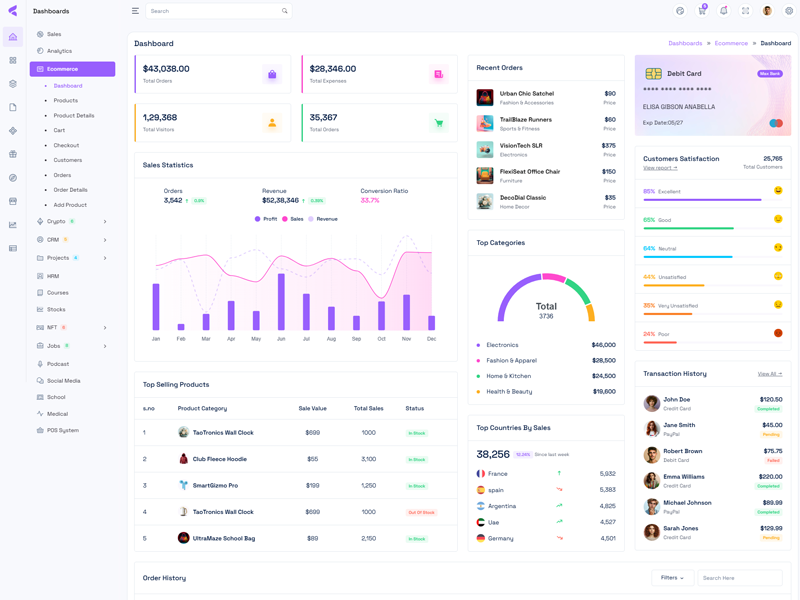800x600 pixels.
Task: Open the notifications bell
Action: [723, 11]
